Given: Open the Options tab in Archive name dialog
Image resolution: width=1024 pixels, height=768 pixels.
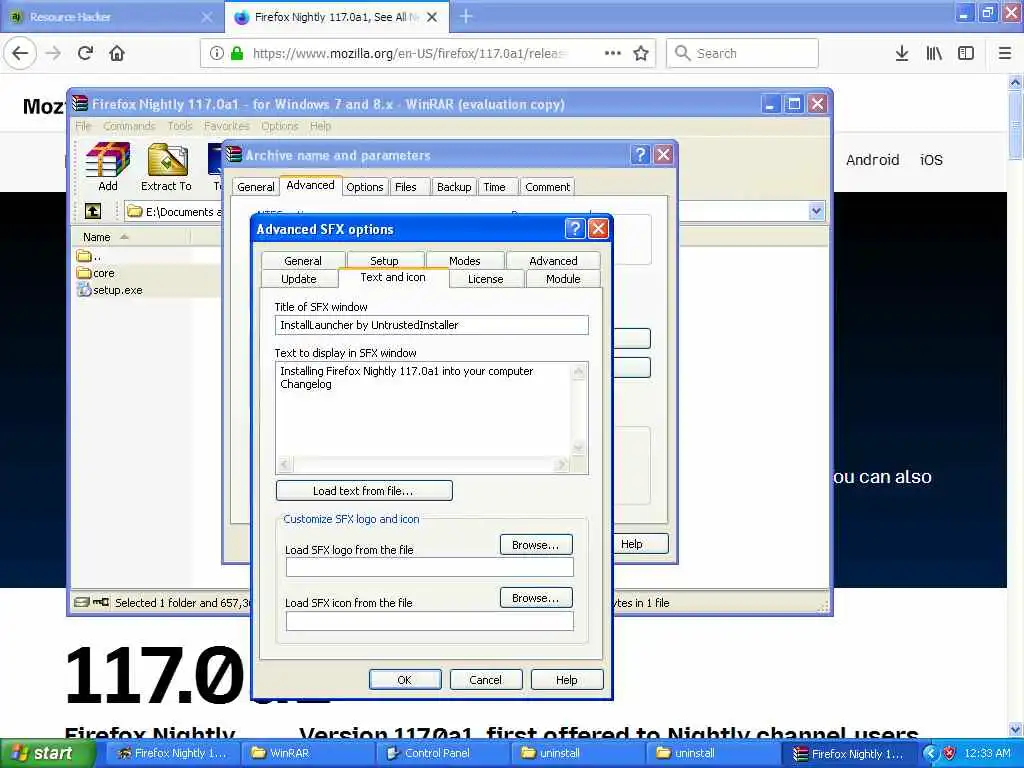Looking at the screenshot, I should click(364, 187).
